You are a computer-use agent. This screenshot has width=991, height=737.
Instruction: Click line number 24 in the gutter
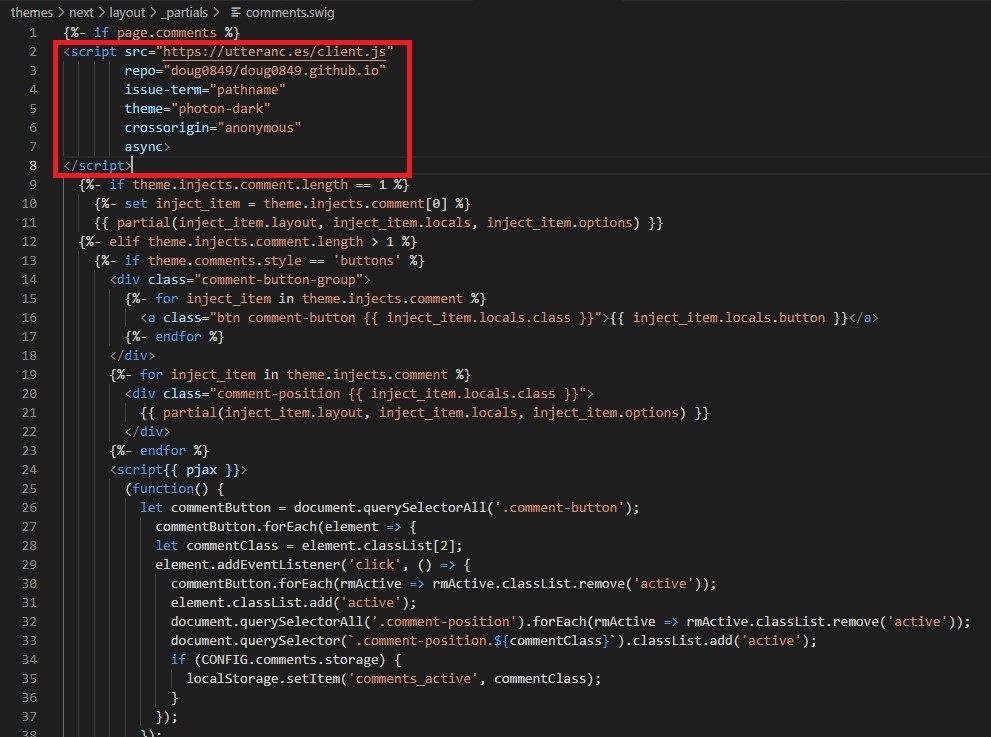click(30, 469)
